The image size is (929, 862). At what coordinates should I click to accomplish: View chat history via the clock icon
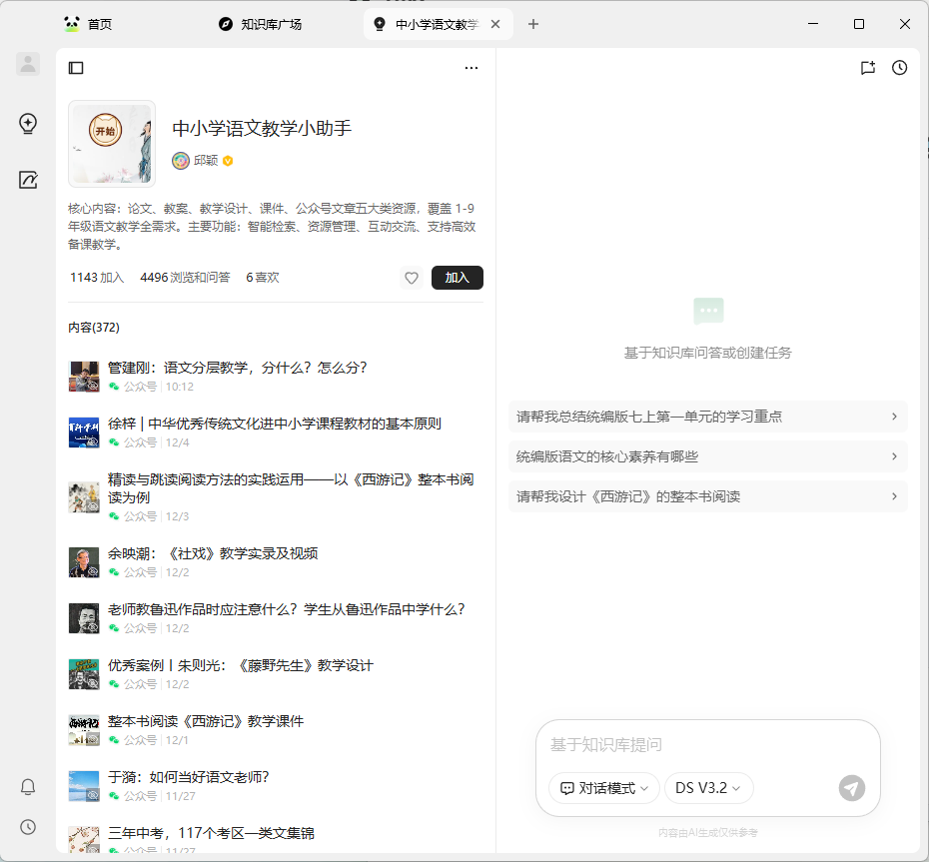point(899,68)
